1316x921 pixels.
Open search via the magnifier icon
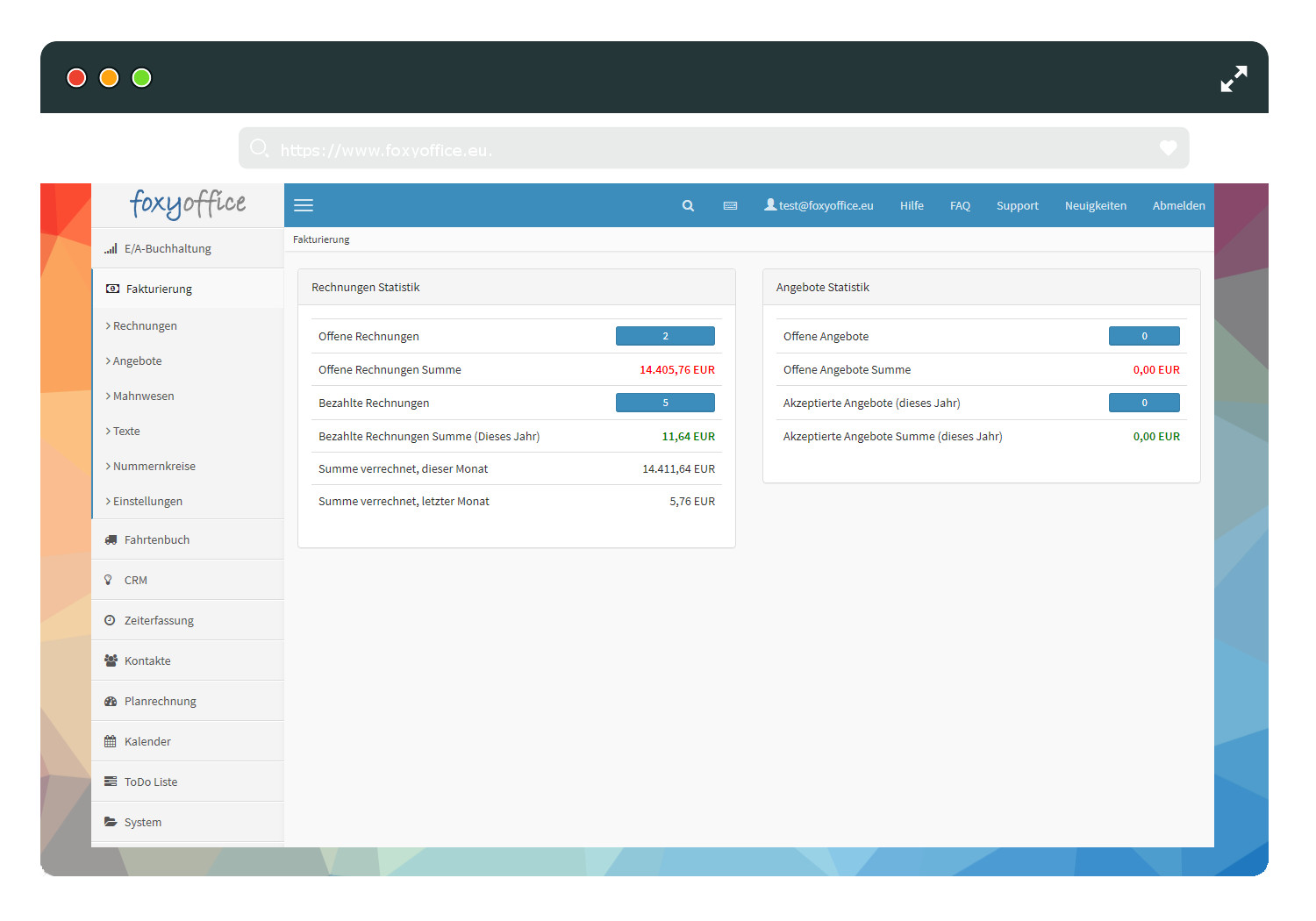(688, 205)
